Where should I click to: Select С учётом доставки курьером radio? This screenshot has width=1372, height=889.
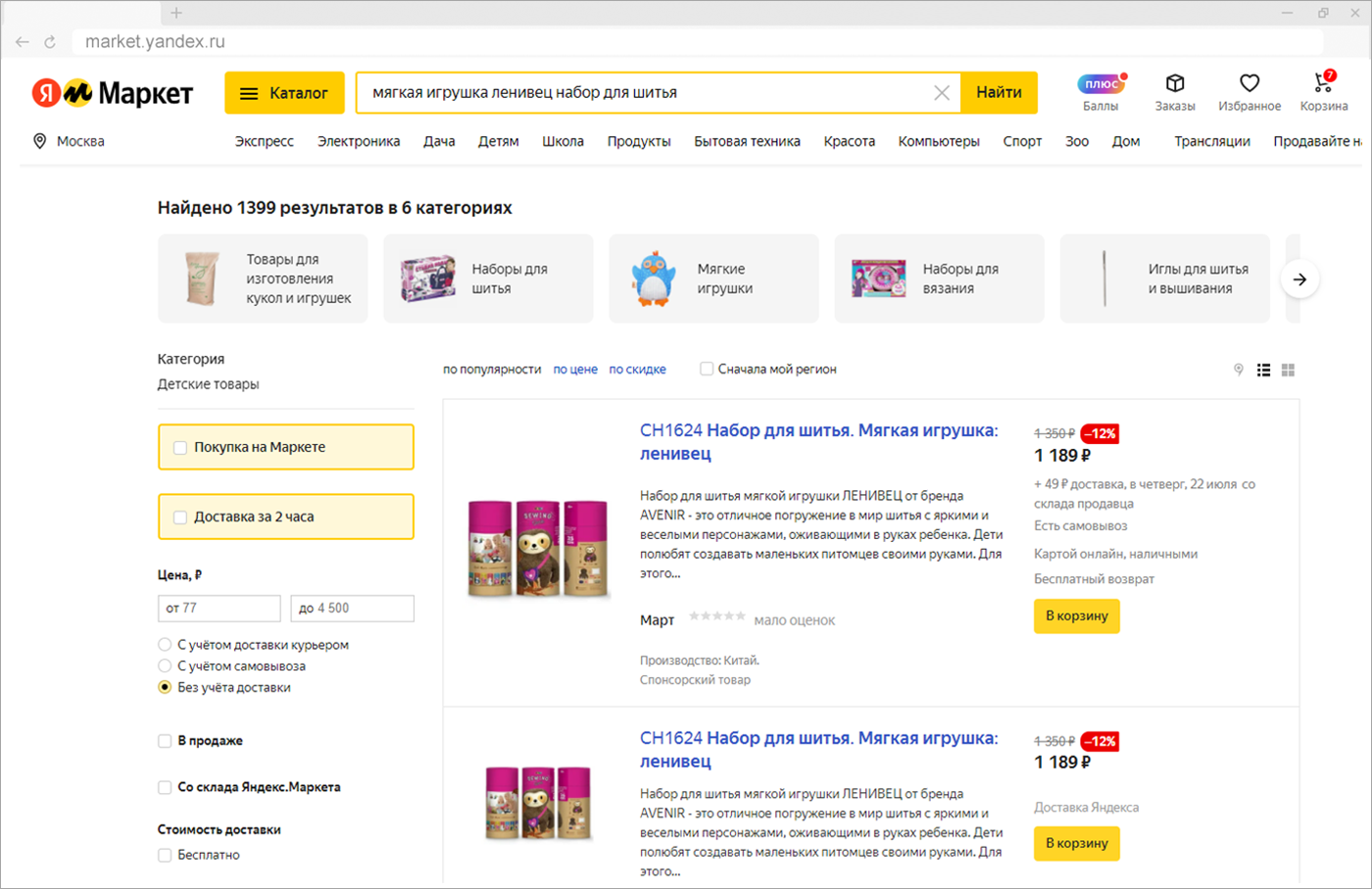click(165, 645)
